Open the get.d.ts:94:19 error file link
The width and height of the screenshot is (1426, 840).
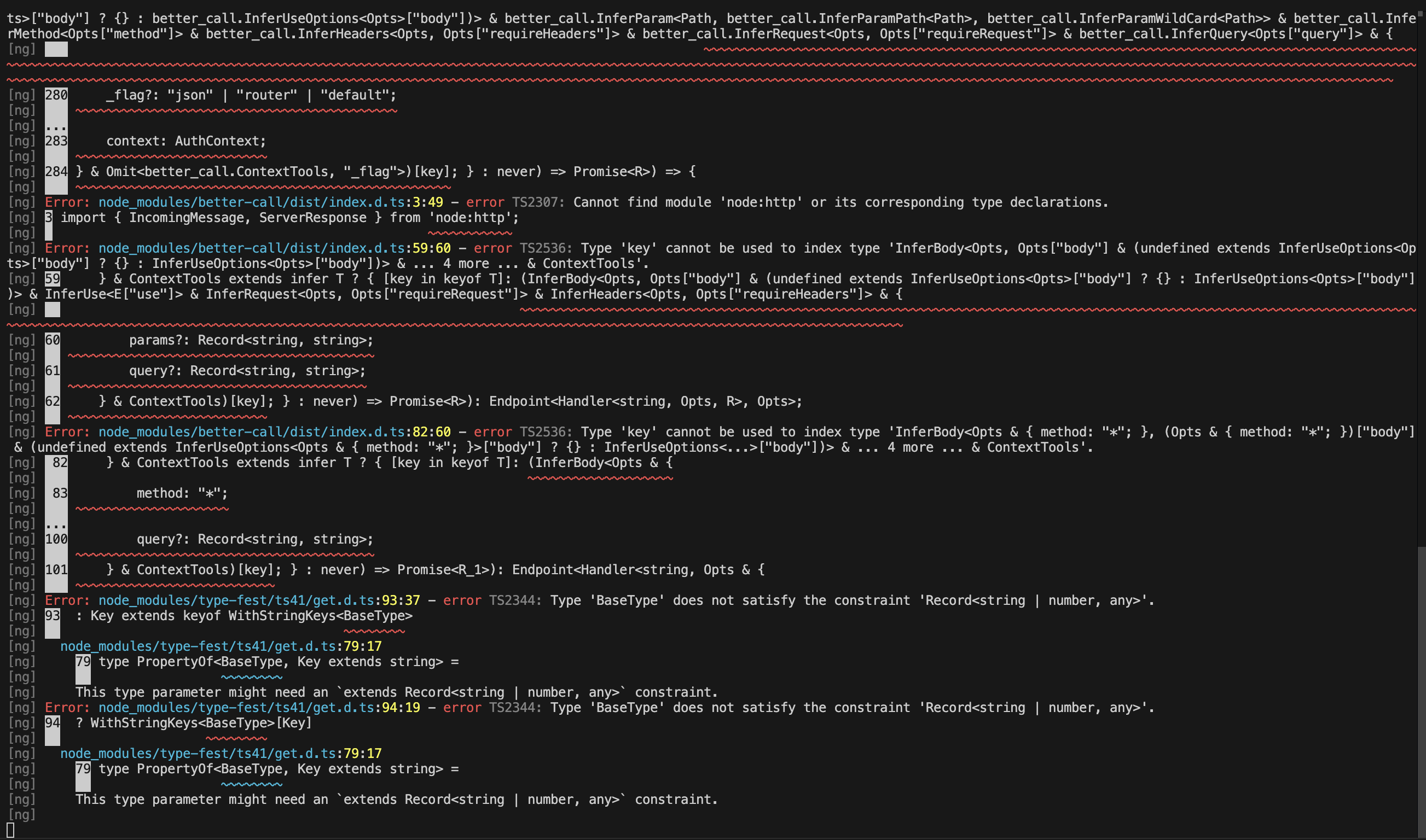pyautogui.click(x=259, y=708)
